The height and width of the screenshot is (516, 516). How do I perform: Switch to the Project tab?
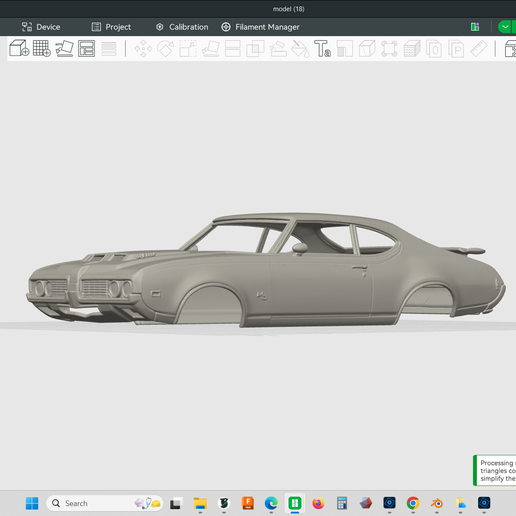point(111,27)
